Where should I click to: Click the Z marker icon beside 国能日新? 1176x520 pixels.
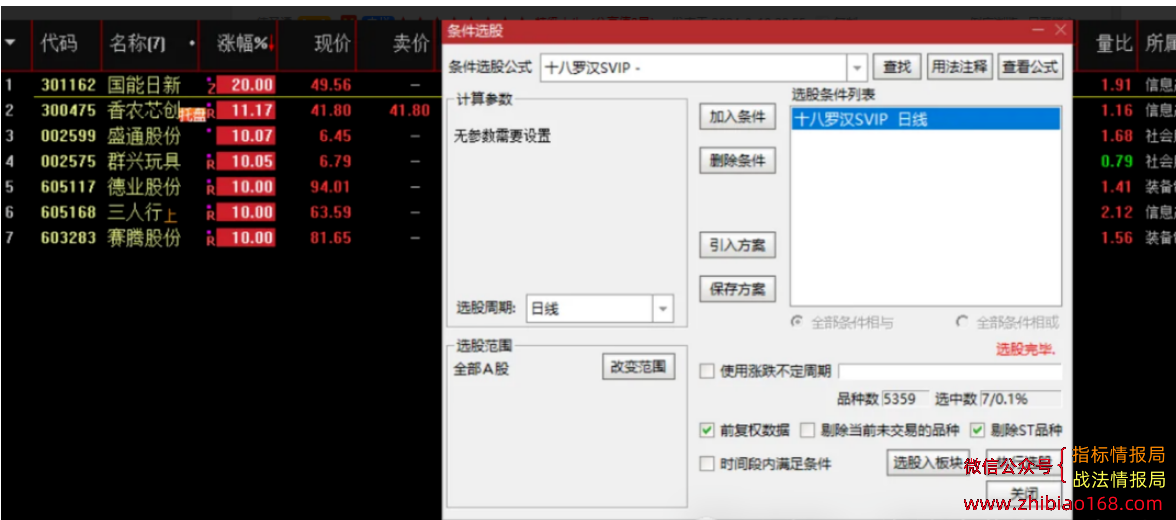click(x=211, y=88)
